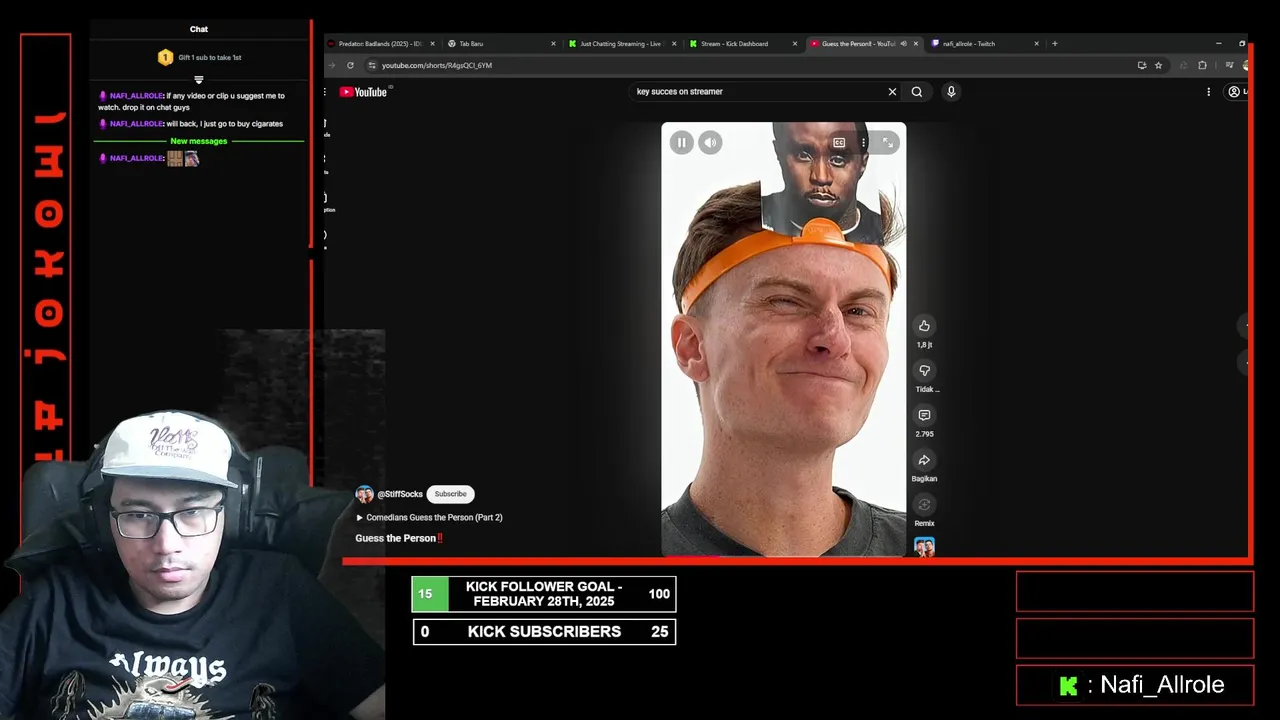Screen dimensions: 1280x720
Task: Mute the Short with the volume icon
Action: tap(710, 143)
